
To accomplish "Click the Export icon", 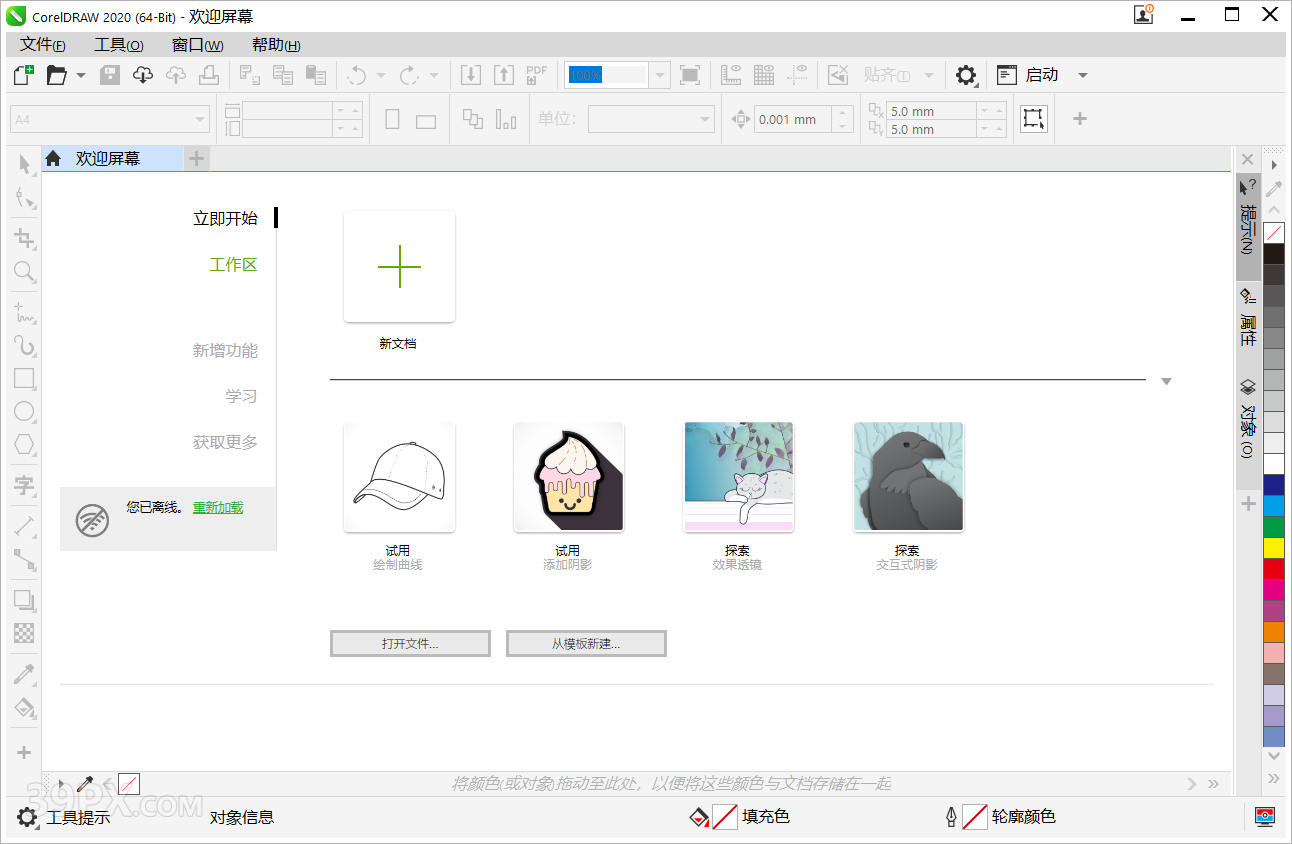I will tap(504, 75).
